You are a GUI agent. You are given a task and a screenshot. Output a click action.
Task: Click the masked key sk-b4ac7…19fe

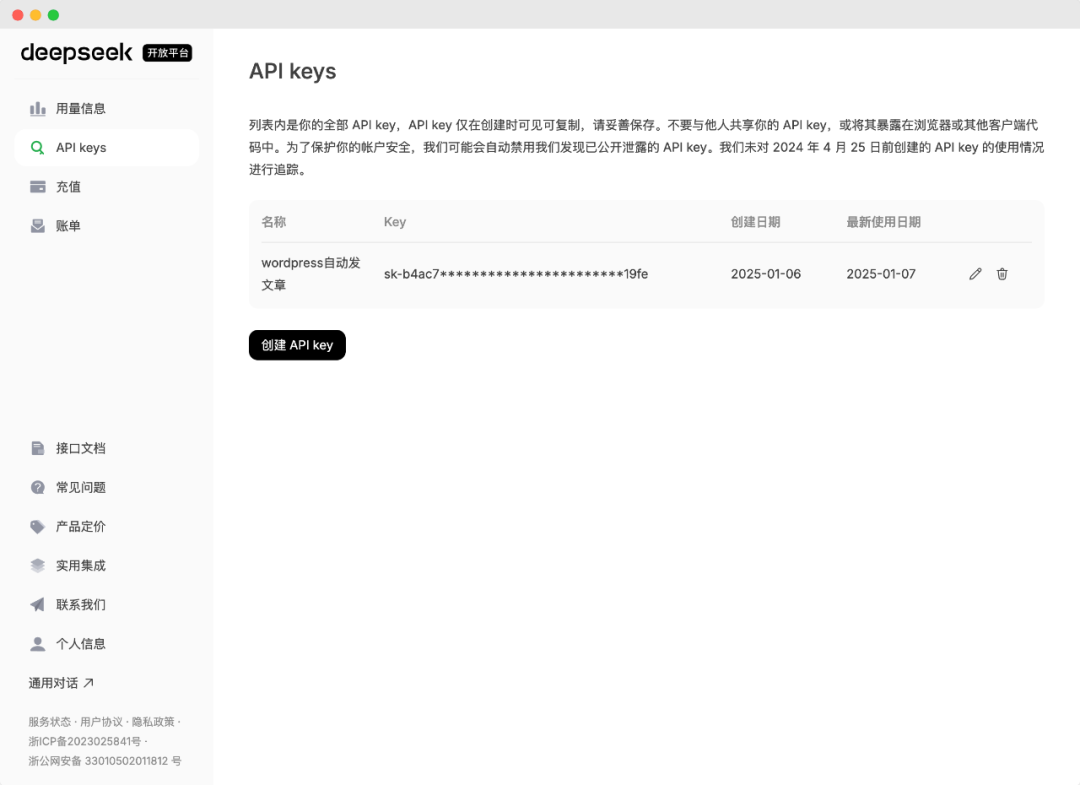click(x=516, y=274)
